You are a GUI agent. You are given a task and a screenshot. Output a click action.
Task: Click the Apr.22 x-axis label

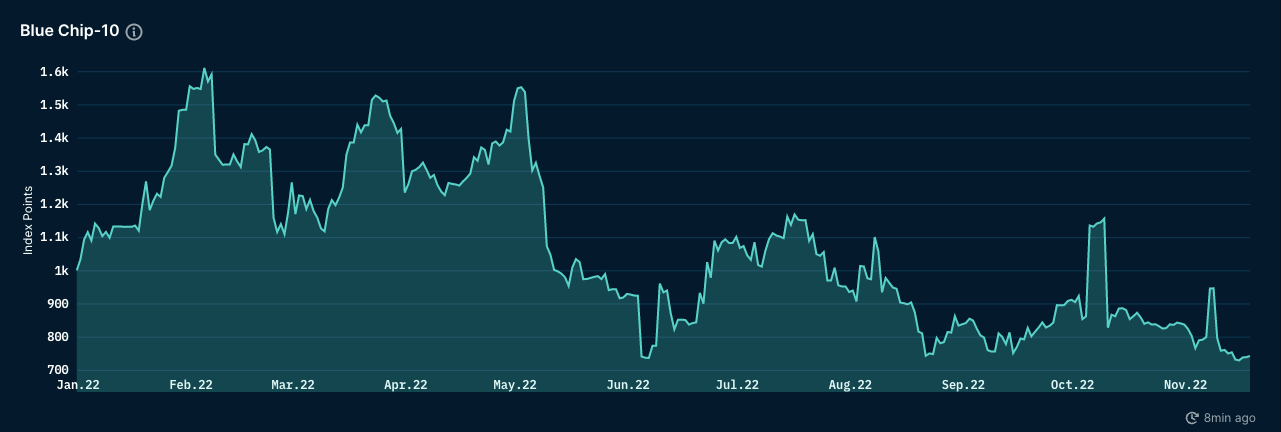point(406,385)
